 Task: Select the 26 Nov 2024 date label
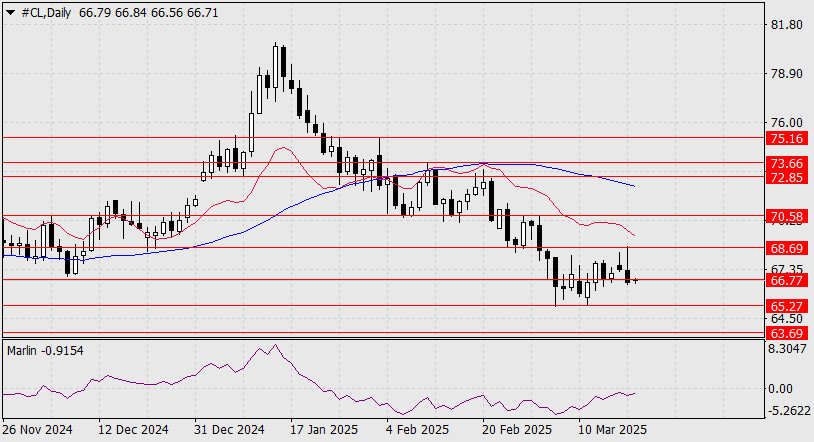[37, 430]
